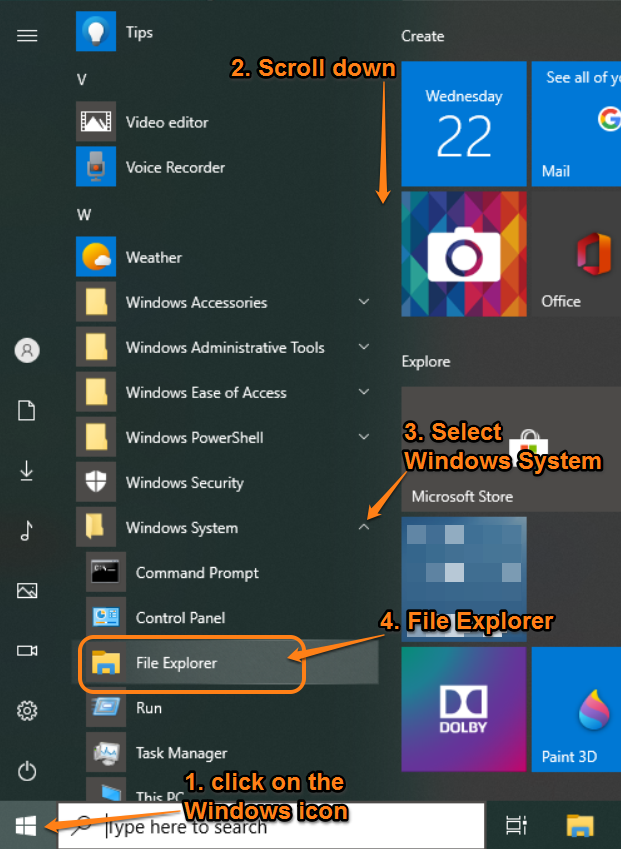Expand the Windows PowerShell folder
Image resolution: width=621 pixels, height=849 pixels.
tap(225, 436)
